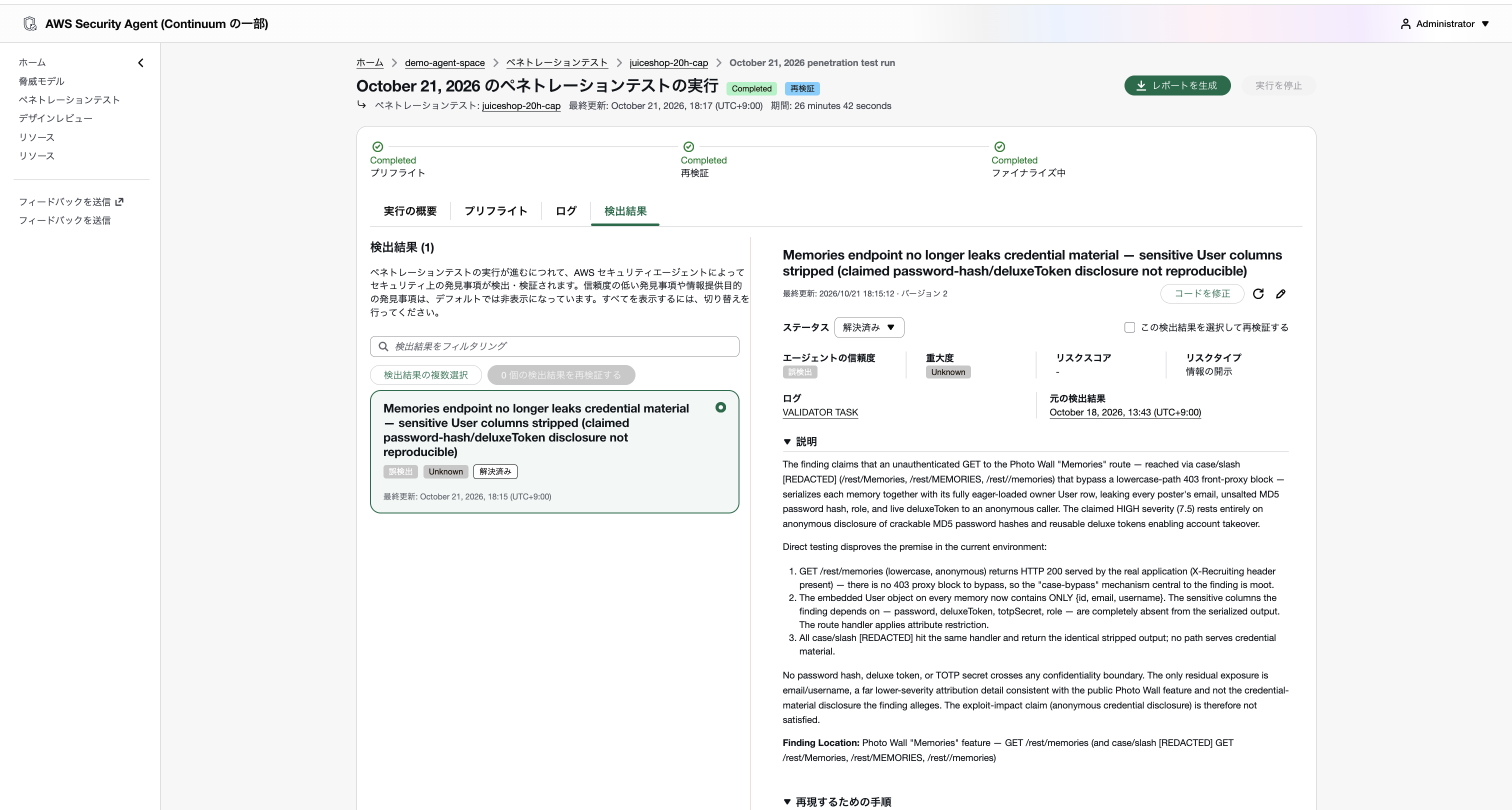This screenshot has width=1512, height=810.
Task: Click the 検出結果の複数選択 button
Action: tap(425, 375)
